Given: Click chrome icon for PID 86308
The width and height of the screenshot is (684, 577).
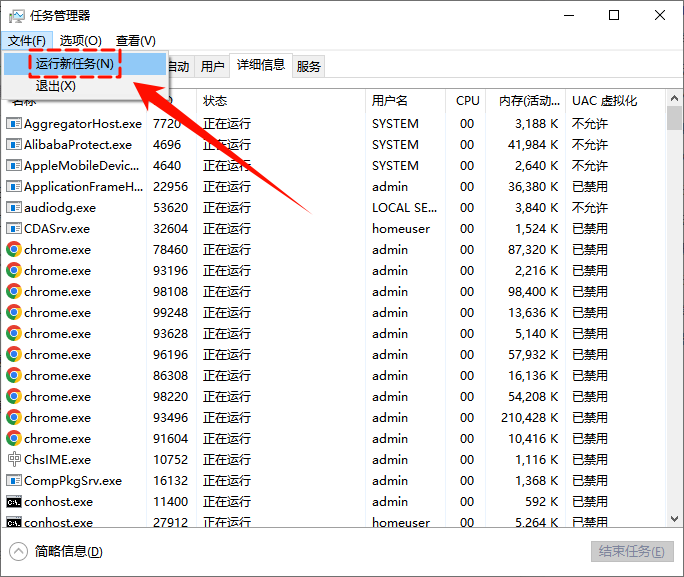Looking at the screenshot, I should coord(14,375).
